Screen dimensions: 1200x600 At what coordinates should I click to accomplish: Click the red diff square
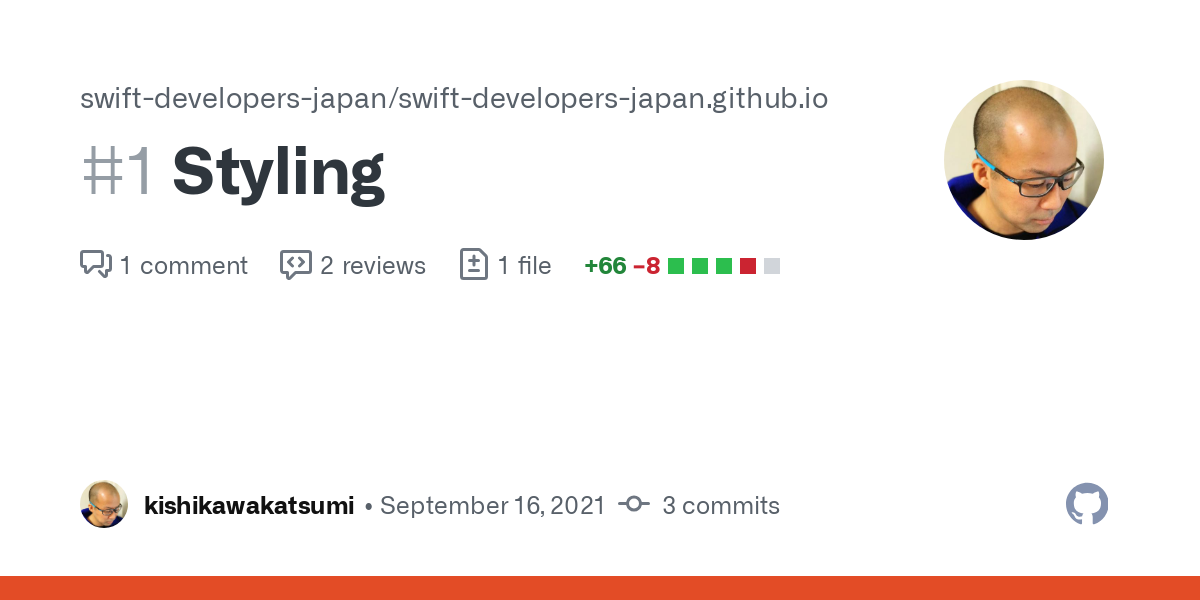click(x=748, y=266)
